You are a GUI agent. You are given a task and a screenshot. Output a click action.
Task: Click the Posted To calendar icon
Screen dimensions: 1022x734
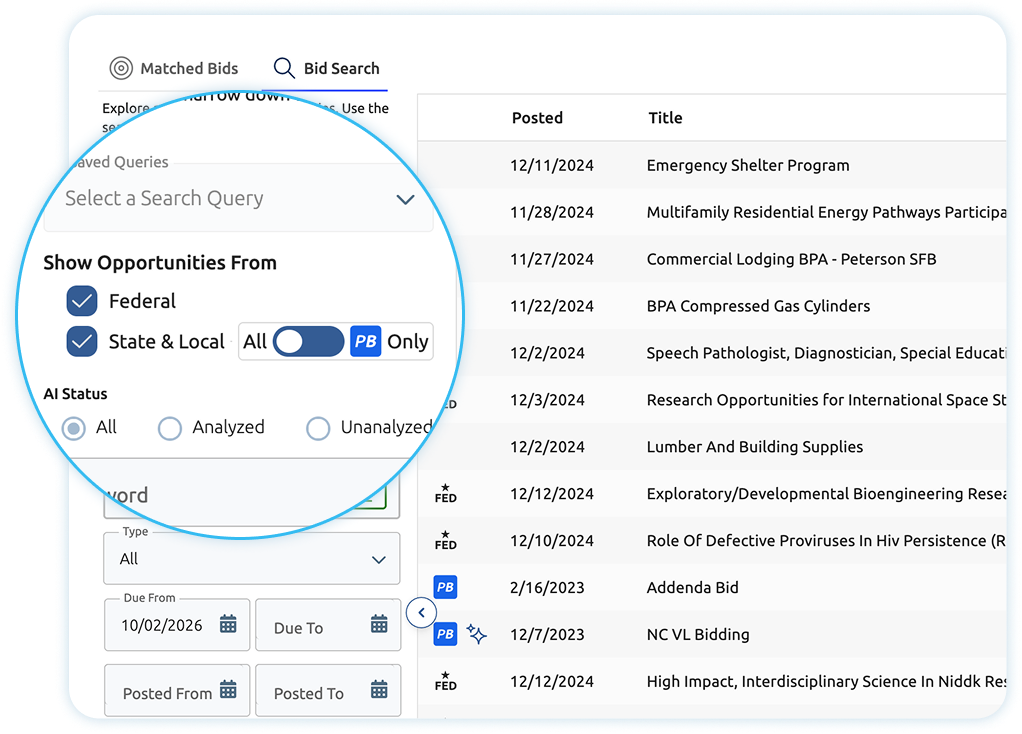pos(379,689)
